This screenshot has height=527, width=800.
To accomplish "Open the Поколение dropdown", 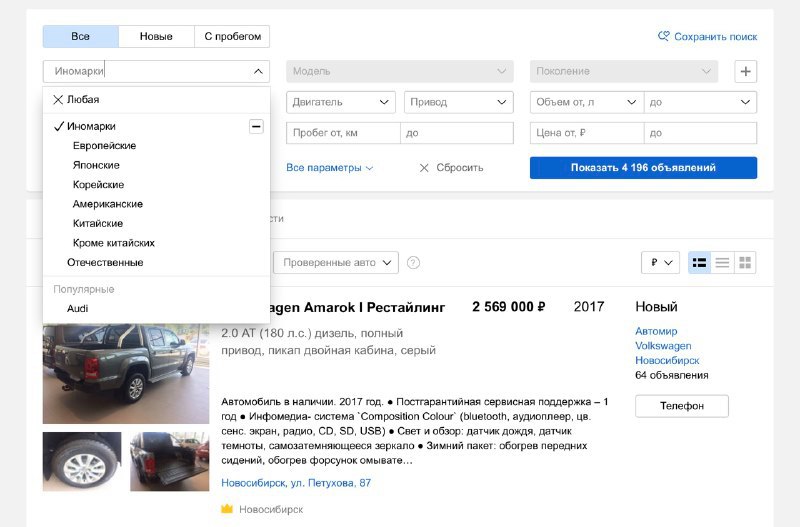I will pyautogui.click(x=623, y=71).
